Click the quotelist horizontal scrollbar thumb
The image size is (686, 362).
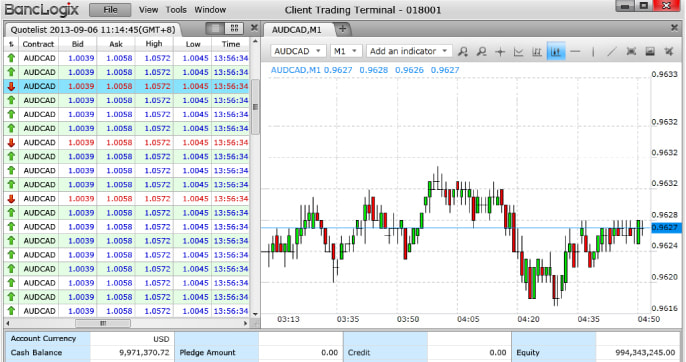(103, 323)
